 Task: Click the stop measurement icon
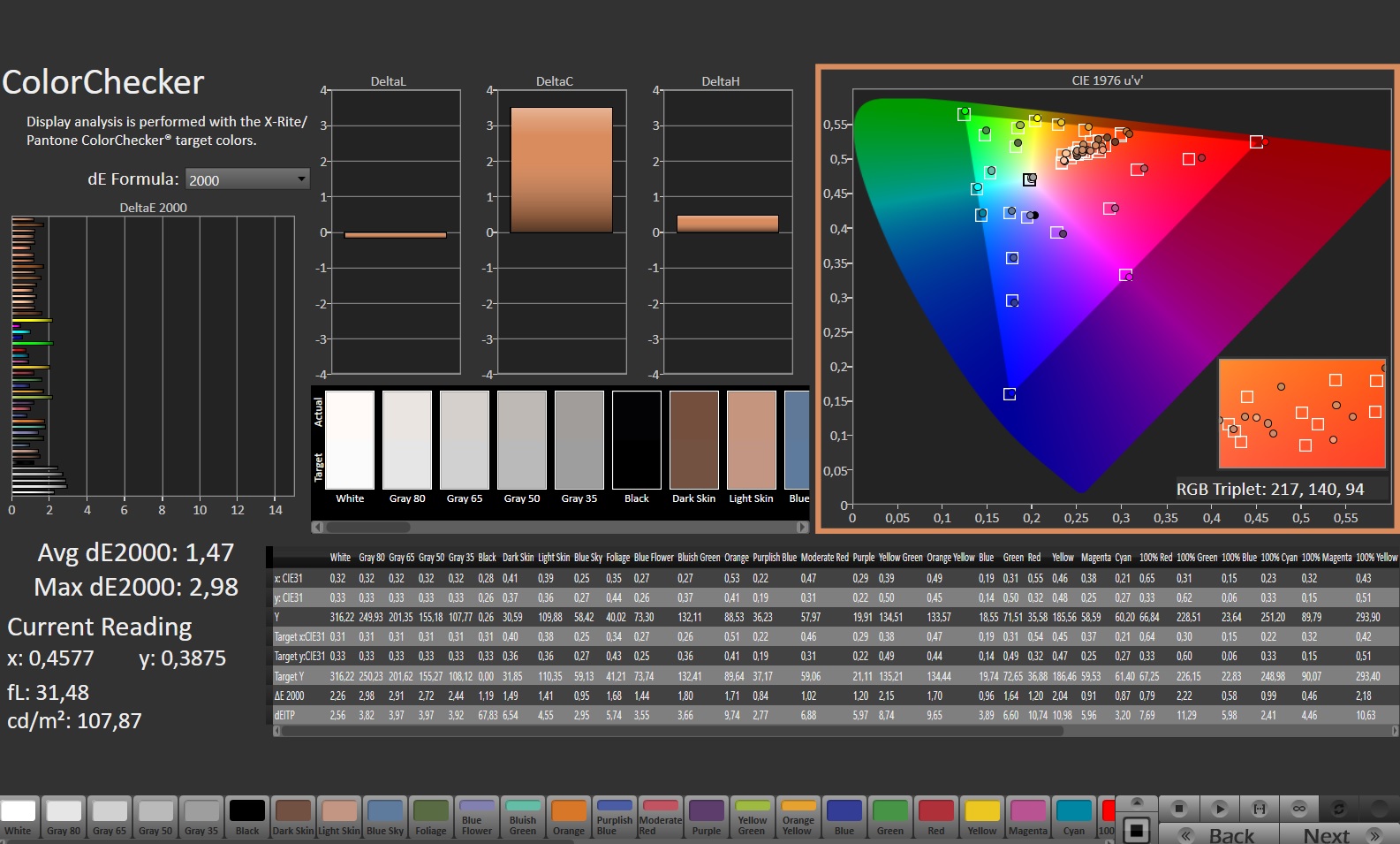pos(1178,809)
